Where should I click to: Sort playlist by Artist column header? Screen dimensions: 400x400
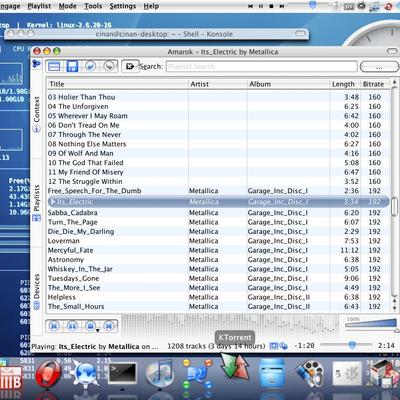point(218,84)
